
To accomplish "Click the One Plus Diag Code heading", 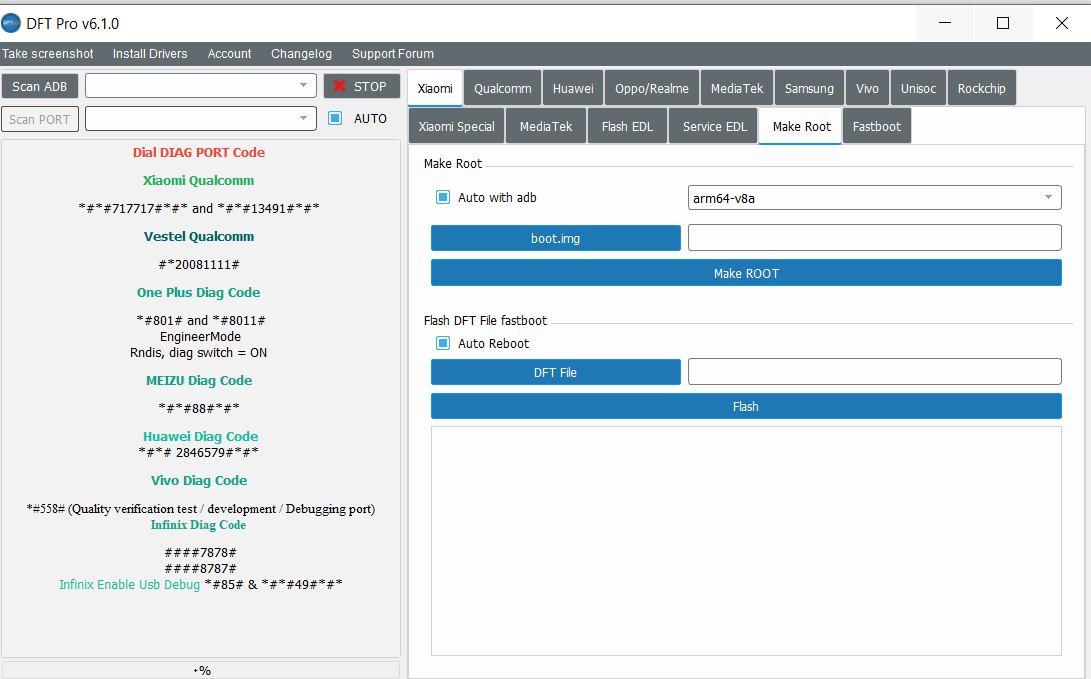I will pos(198,292).
